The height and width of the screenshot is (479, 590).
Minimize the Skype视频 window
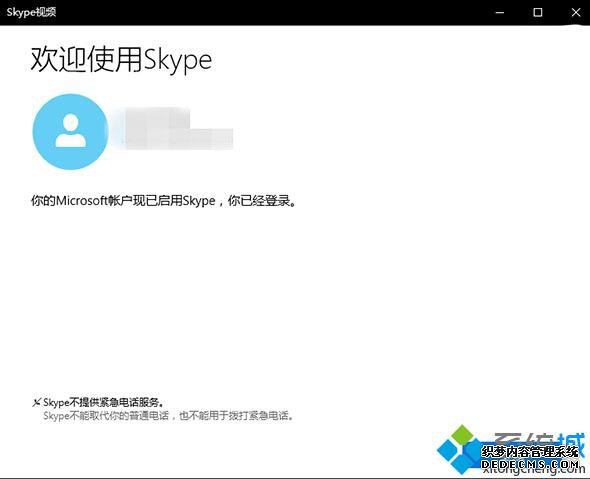[500, 12]
